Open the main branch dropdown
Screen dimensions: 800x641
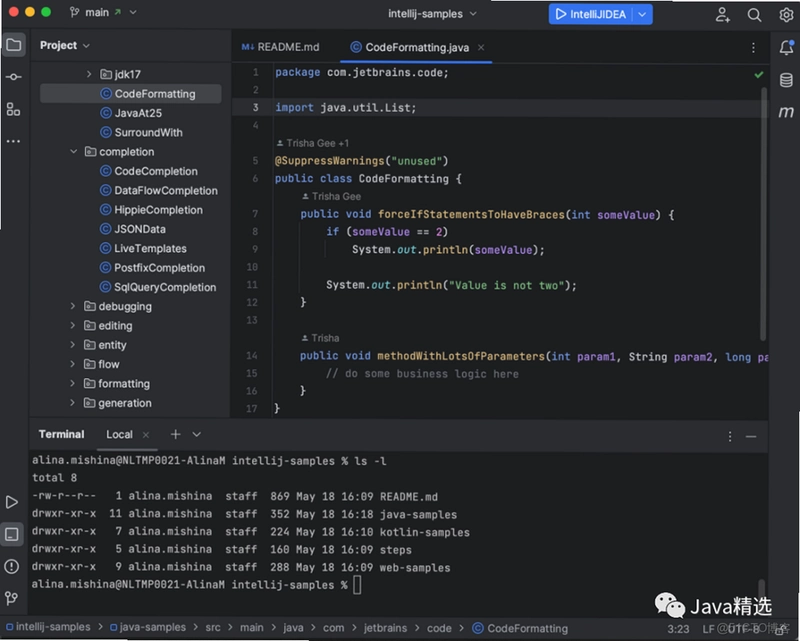[104, 12]
